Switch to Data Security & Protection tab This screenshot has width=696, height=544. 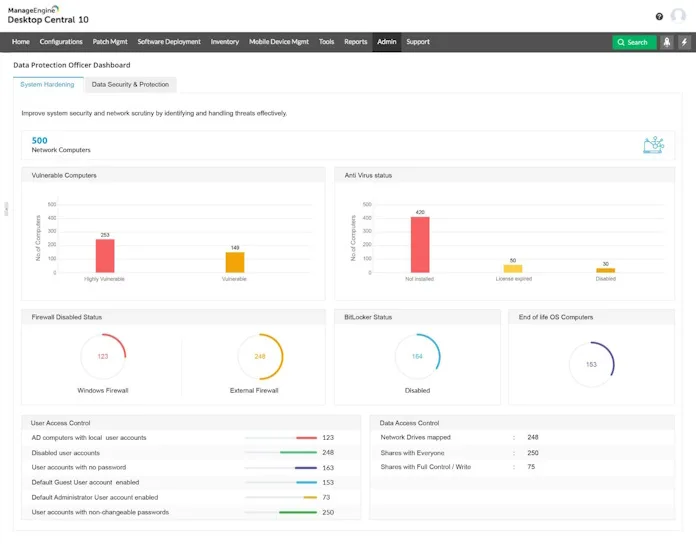[130, 84]
